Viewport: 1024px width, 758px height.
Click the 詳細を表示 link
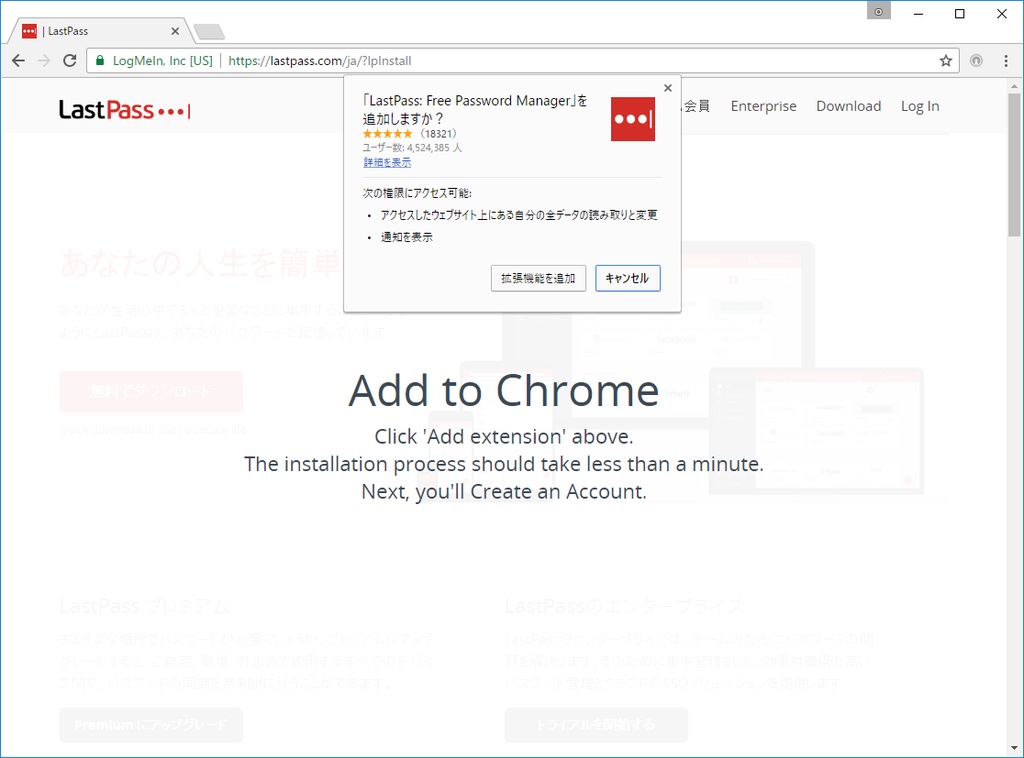[387, 163]
